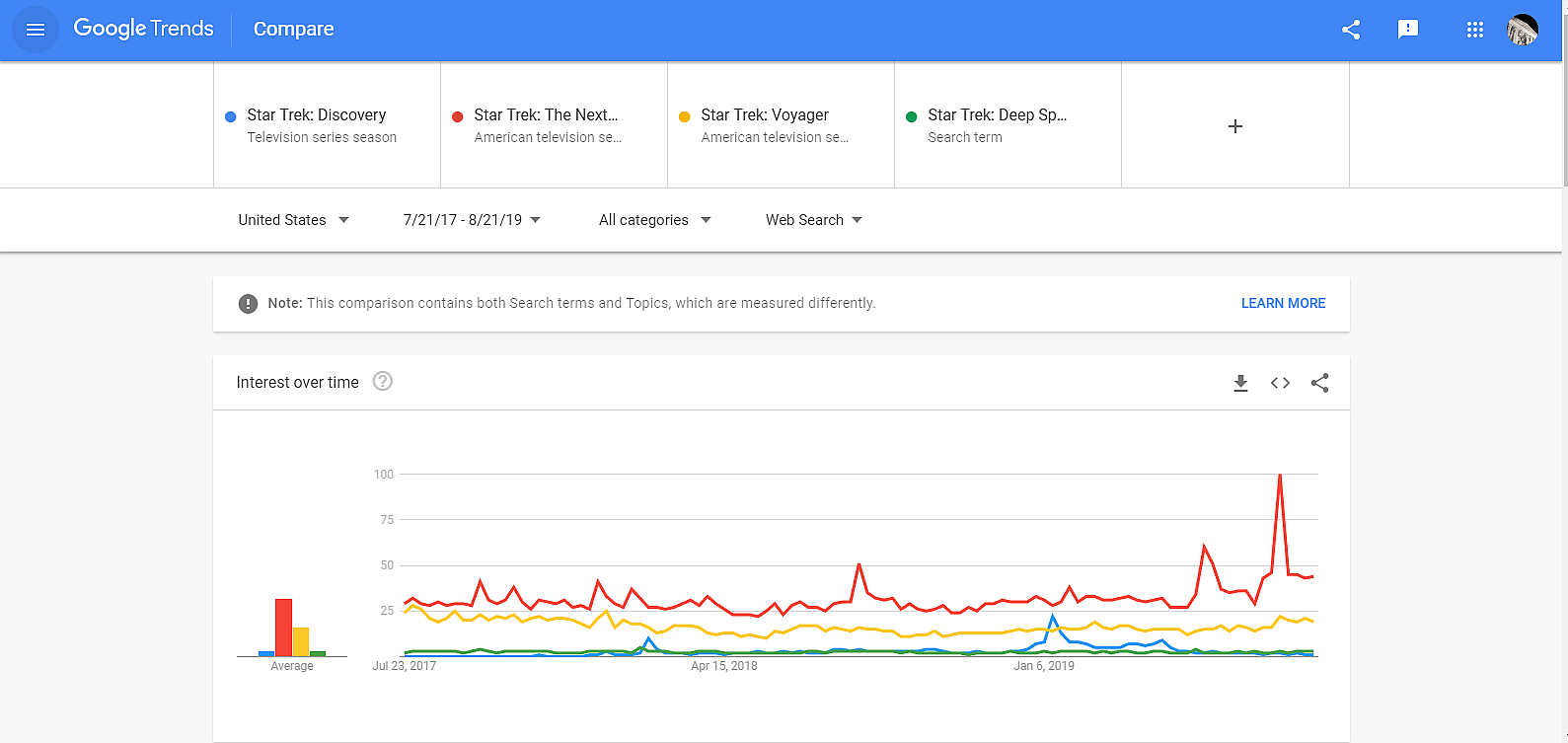Click the red average bar
This screenshot has width=1568, height=743.
tap(283, 628)
